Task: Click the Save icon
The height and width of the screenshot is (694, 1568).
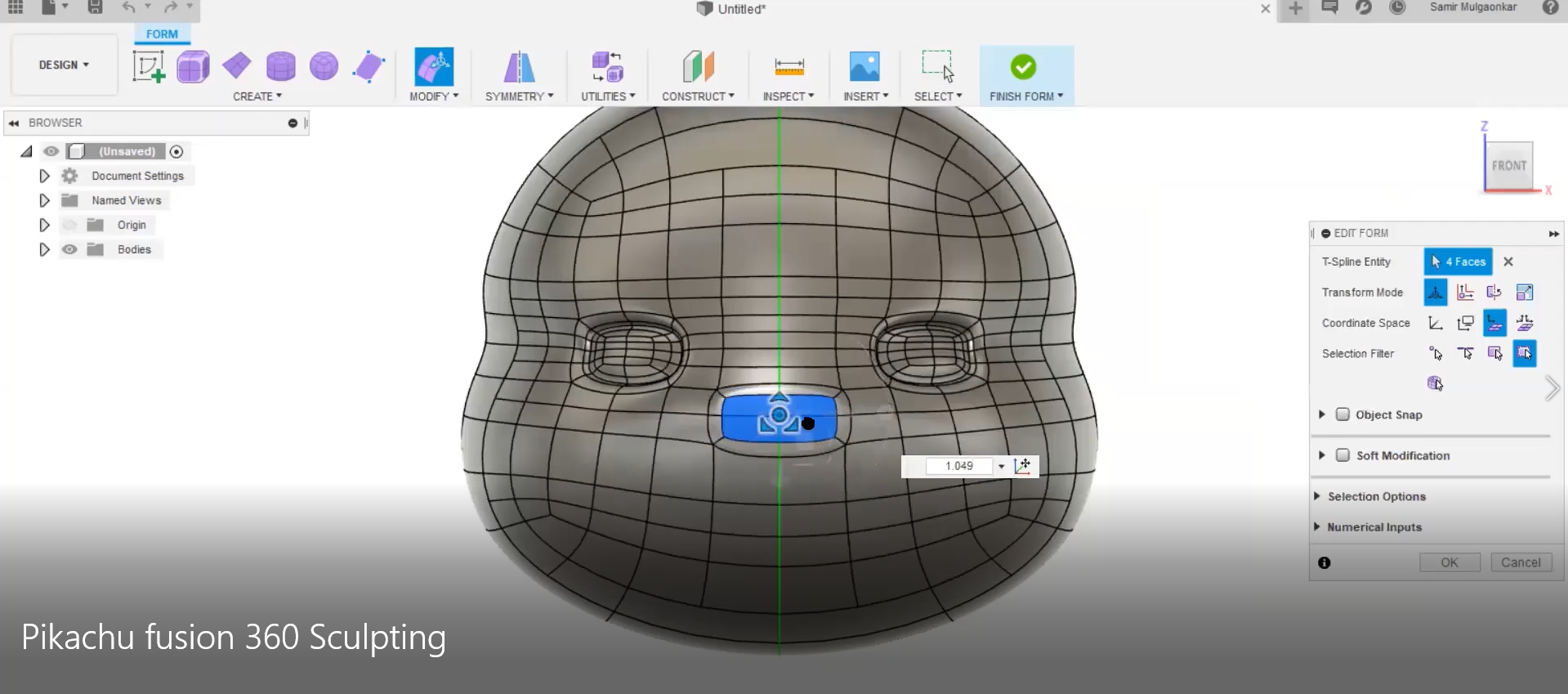Action: 96,7
